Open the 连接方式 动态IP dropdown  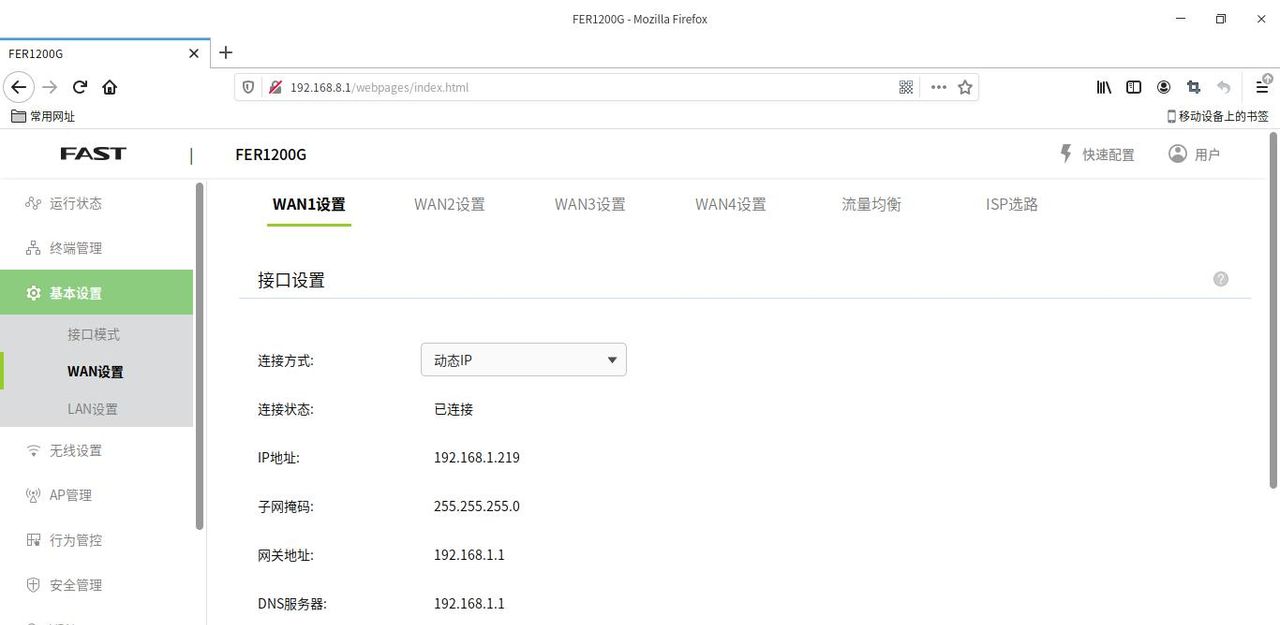[x=524, y=360]
